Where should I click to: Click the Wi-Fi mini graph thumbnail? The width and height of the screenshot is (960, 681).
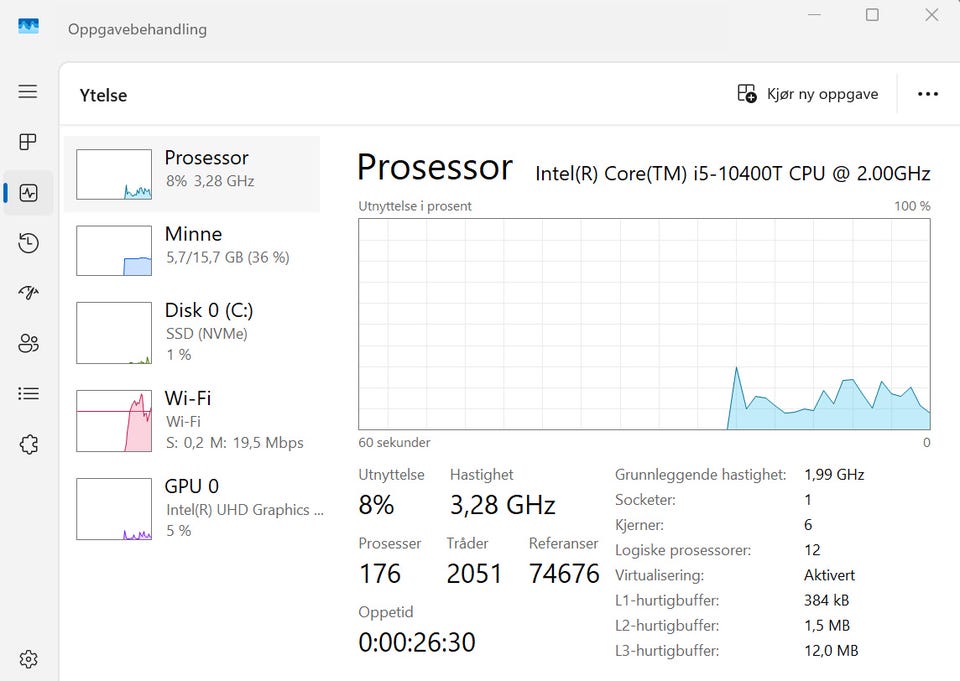point(114,421)
